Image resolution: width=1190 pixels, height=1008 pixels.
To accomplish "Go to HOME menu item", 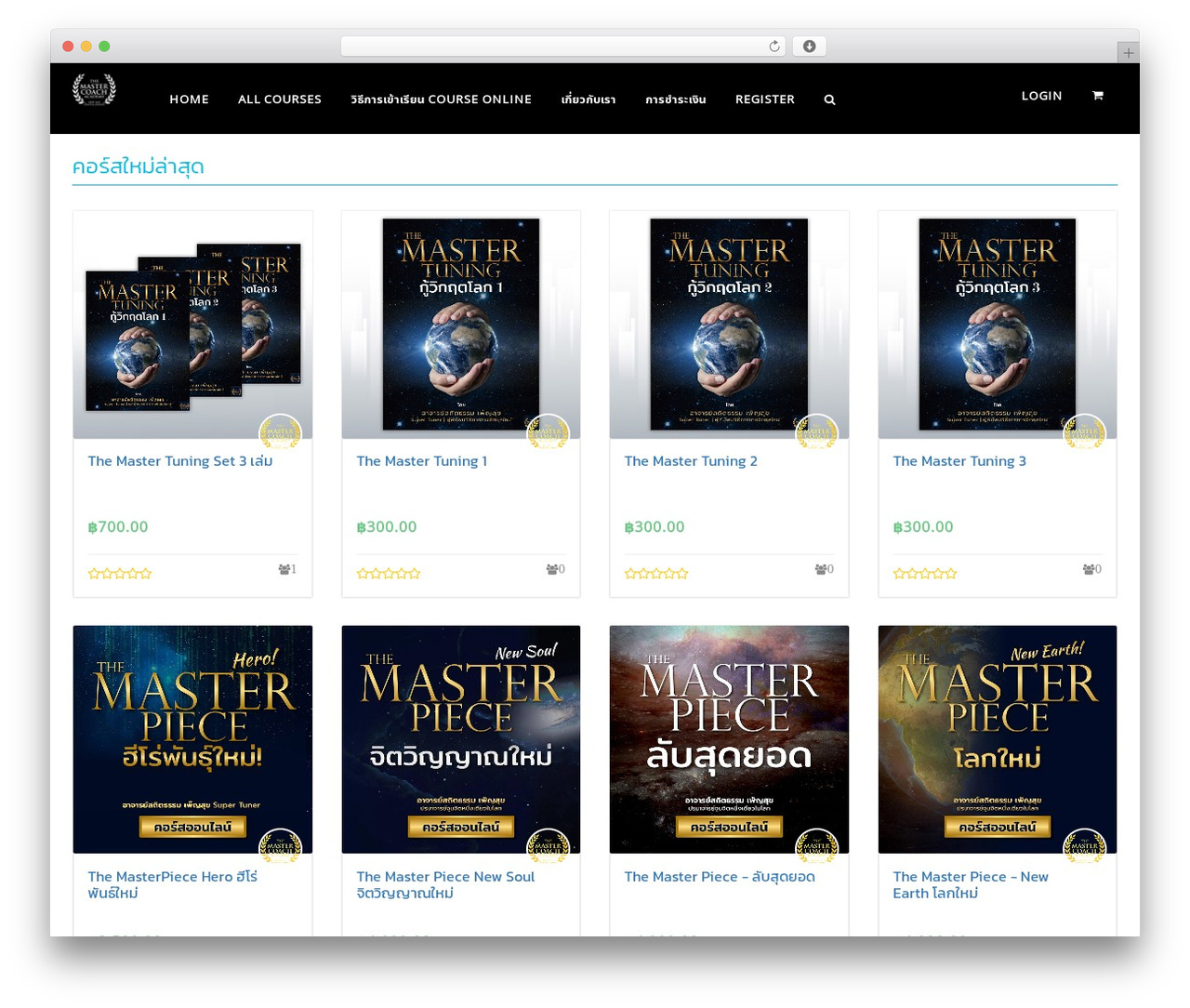I will [x=189, y=99].
